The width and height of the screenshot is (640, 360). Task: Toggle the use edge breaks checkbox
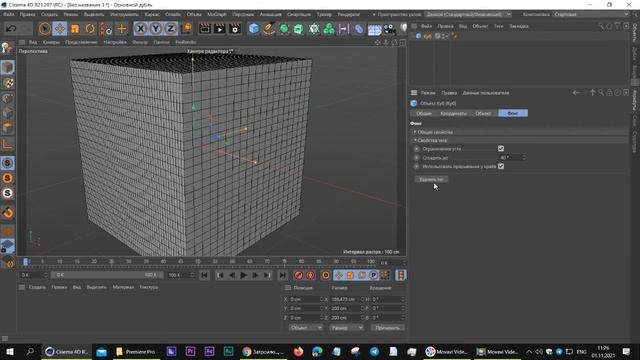point(501,166)
